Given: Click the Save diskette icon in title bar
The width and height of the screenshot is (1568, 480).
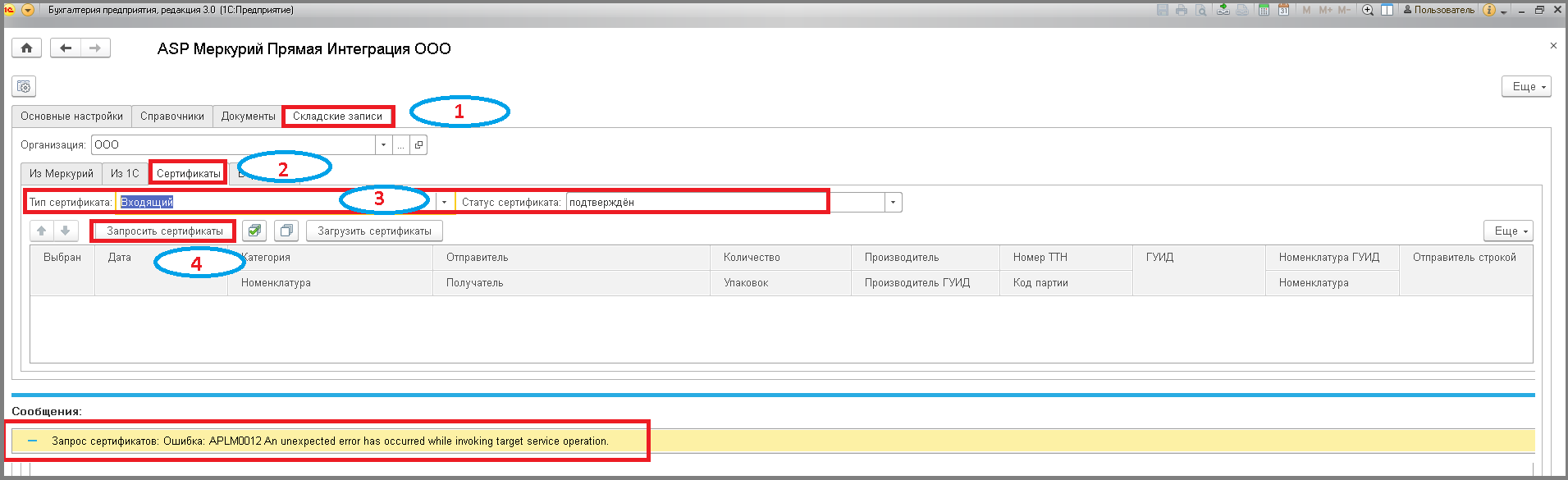Looking at the screenshot, I should coord(1163,10).
